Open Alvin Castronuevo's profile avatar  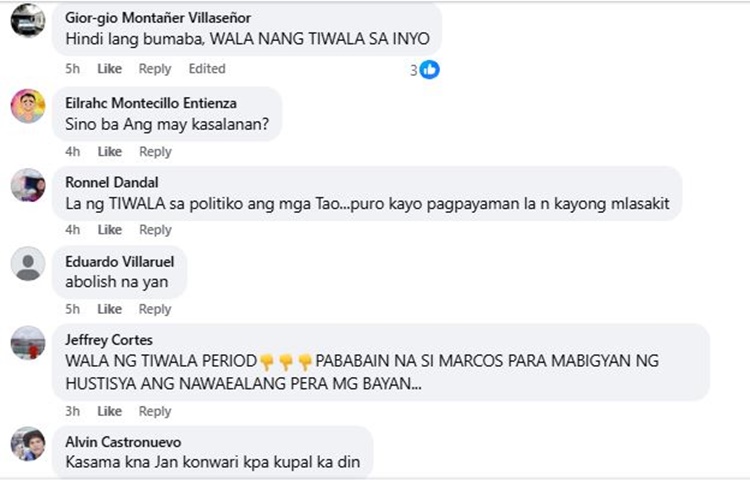(x=28, y=444)
